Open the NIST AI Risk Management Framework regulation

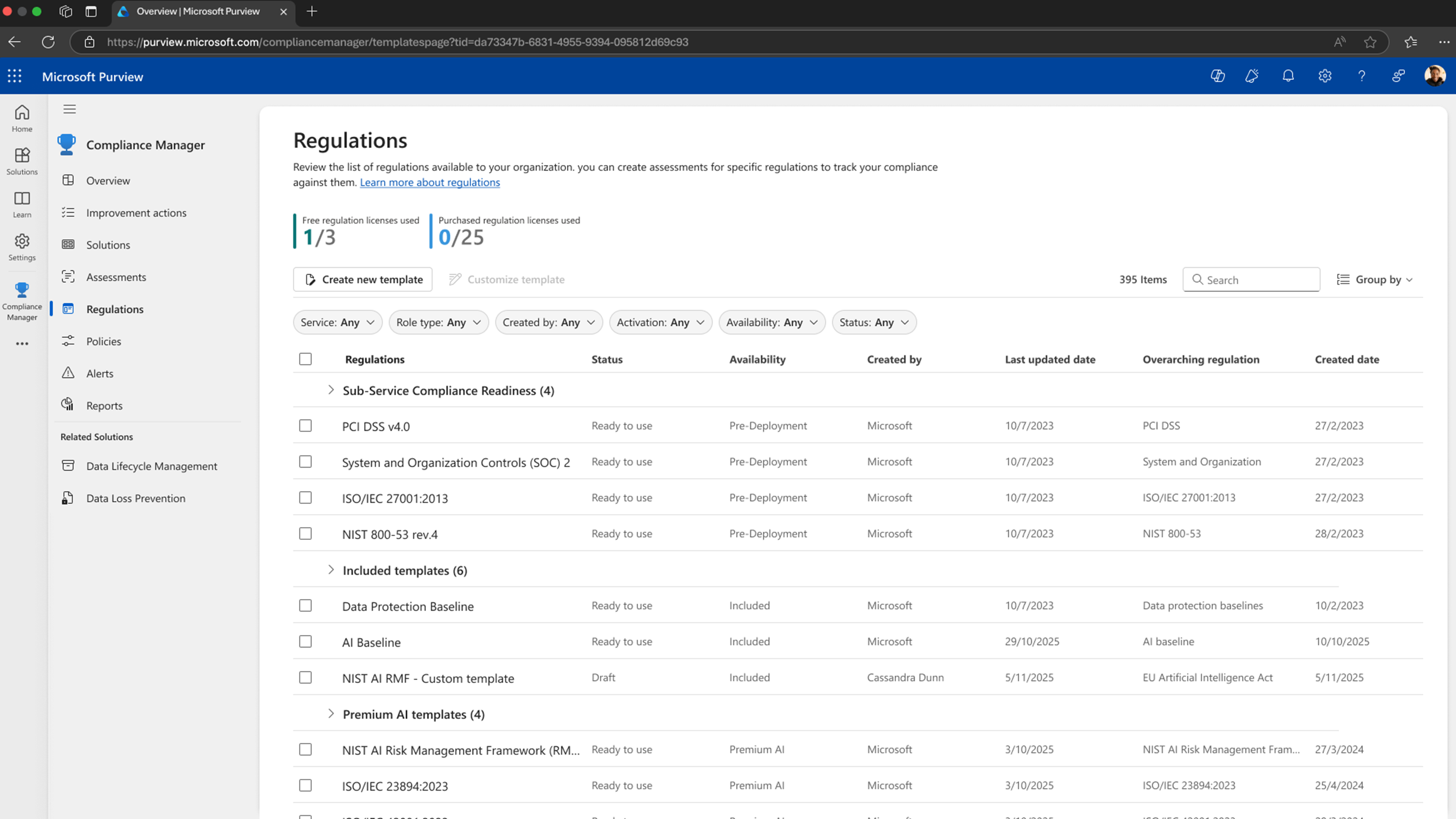pos(461,750)
